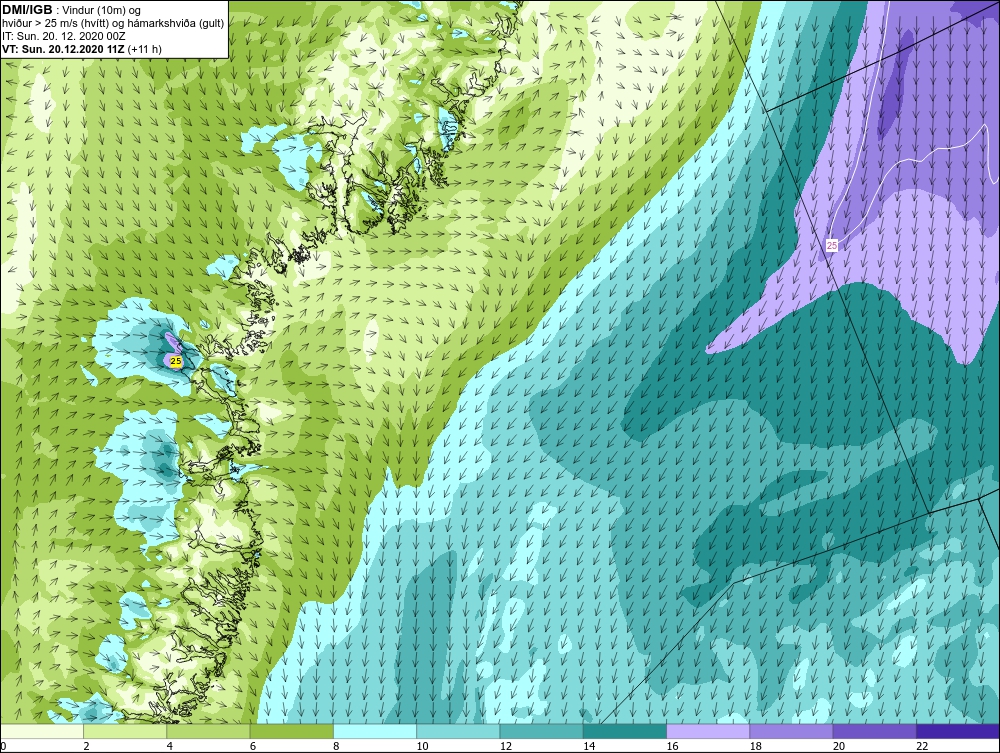1000x753 pixels.
Task: Click the 20–22 m/s violet legend swatch
Action: [874, 731]
